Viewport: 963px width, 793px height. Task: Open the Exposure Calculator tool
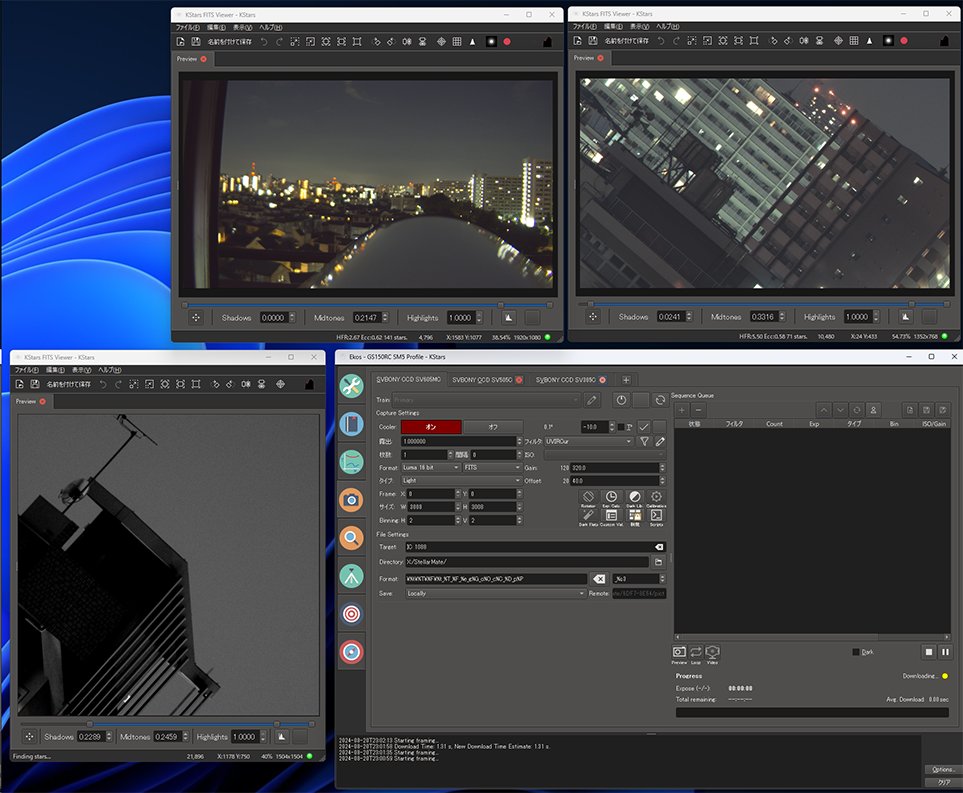(611, 498)
